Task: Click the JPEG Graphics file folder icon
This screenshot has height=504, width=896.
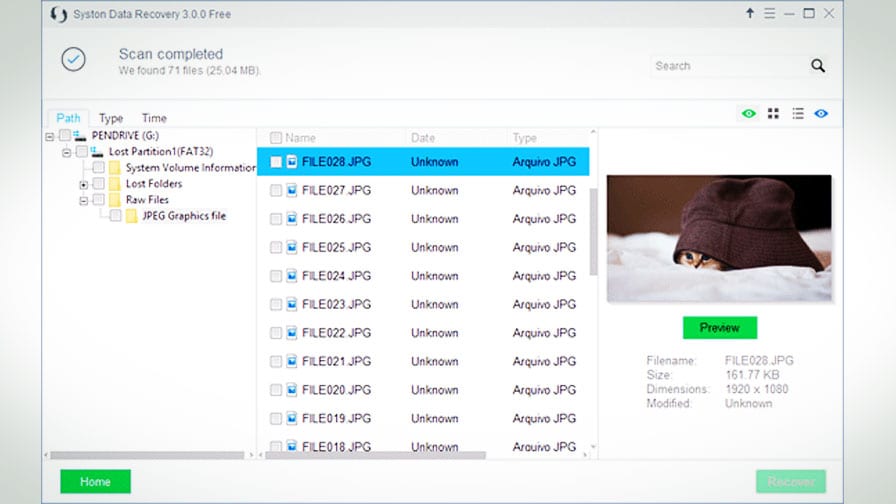Action: pyautogui.click(x=131, y=215)
